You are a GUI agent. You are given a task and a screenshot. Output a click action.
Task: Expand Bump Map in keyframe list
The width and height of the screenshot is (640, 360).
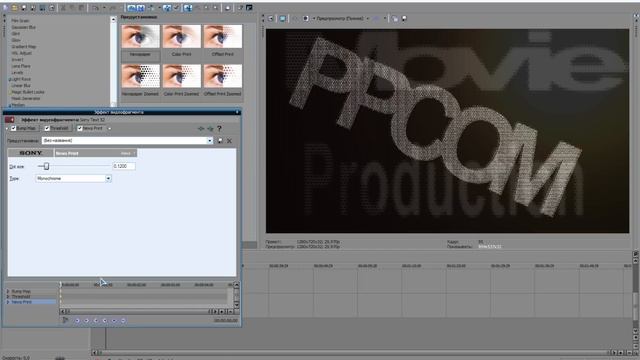pos(8,291)
